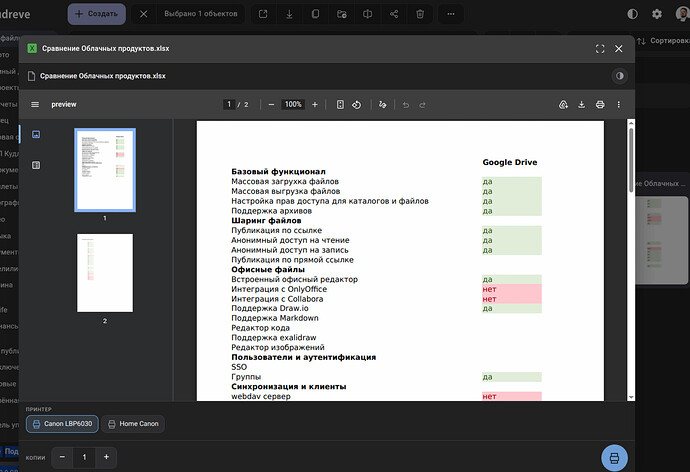Open Cloudreve settings gear
The width and height of the screenshot is (690, 472).
[x=657, y=14]
